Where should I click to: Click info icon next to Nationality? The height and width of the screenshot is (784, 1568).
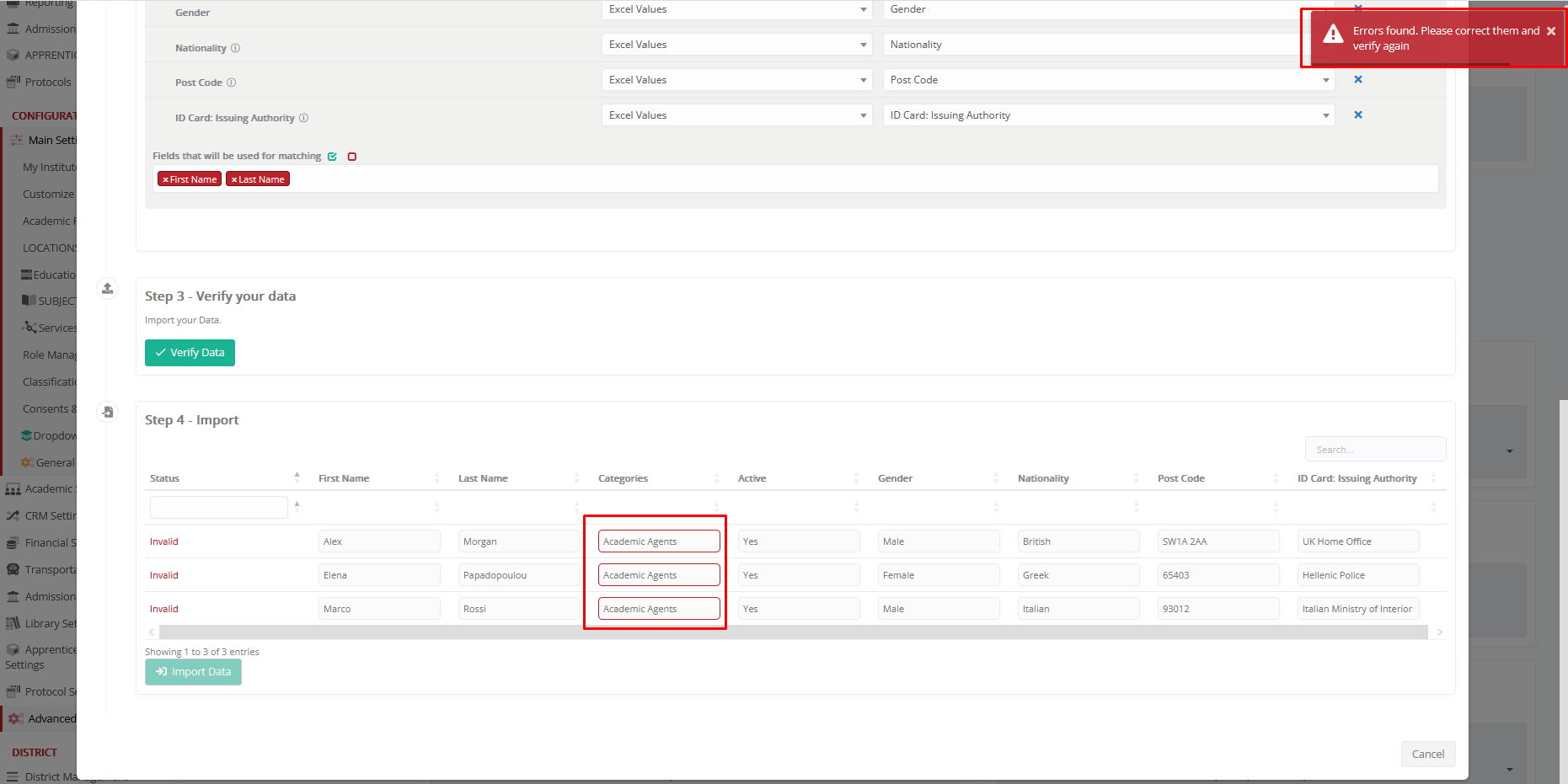pyautogui.click(x=235, y=48)
